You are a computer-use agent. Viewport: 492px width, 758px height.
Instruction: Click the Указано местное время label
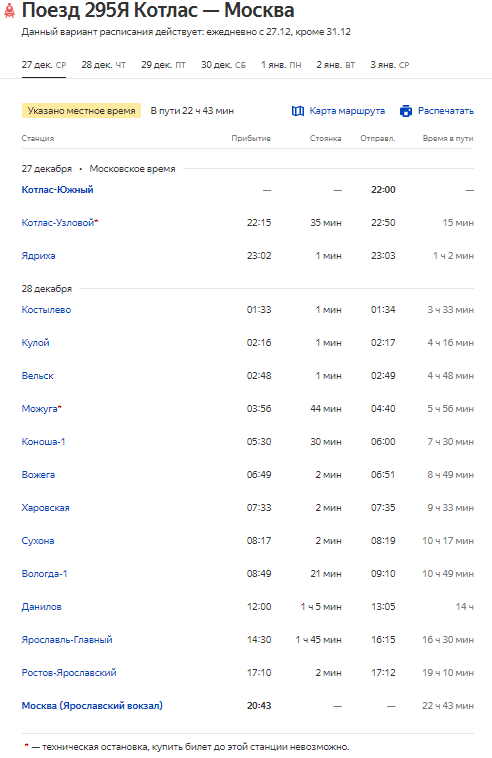(81, 111)
